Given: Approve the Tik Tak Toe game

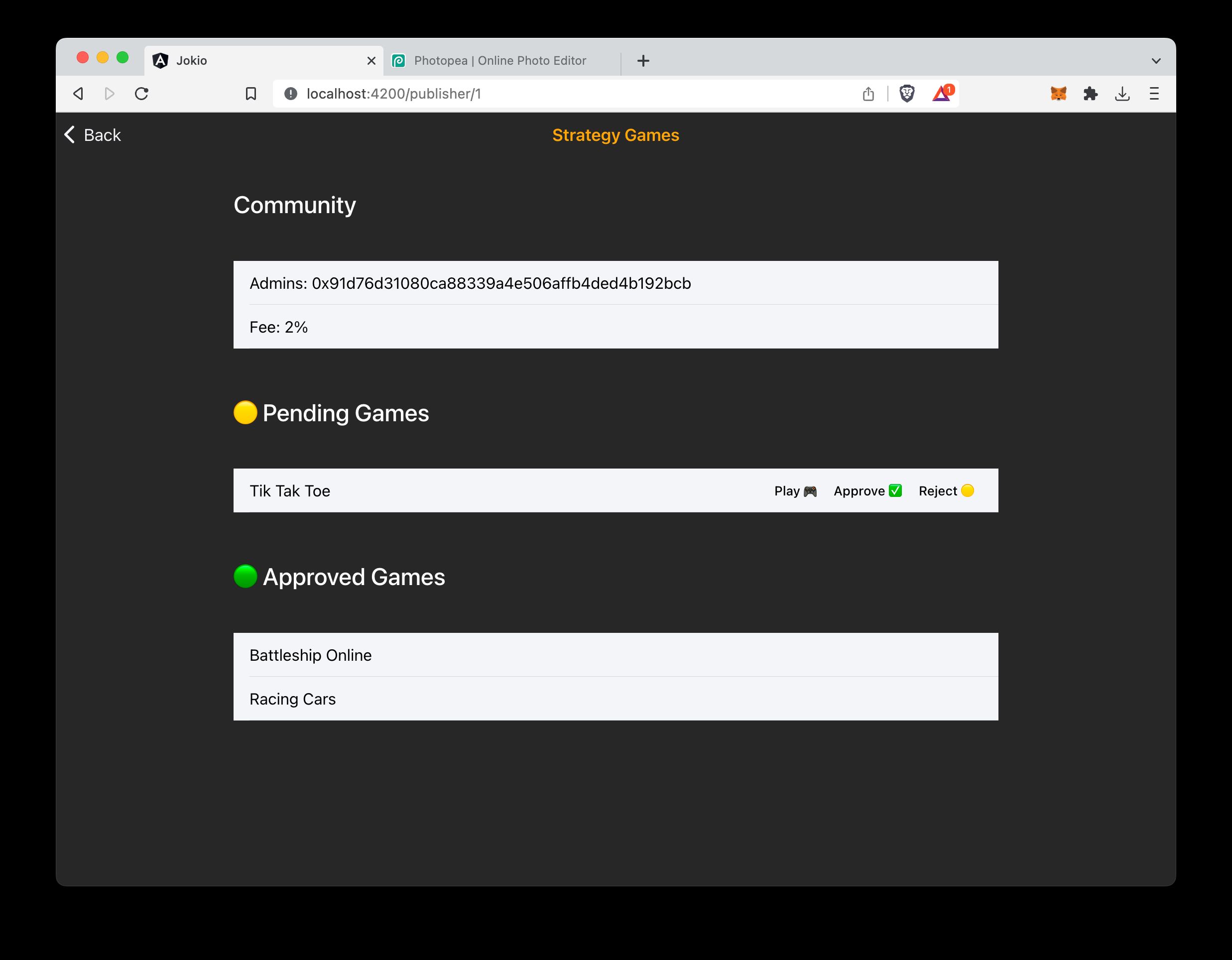Looking at the screenshot, I should point(867,491).
